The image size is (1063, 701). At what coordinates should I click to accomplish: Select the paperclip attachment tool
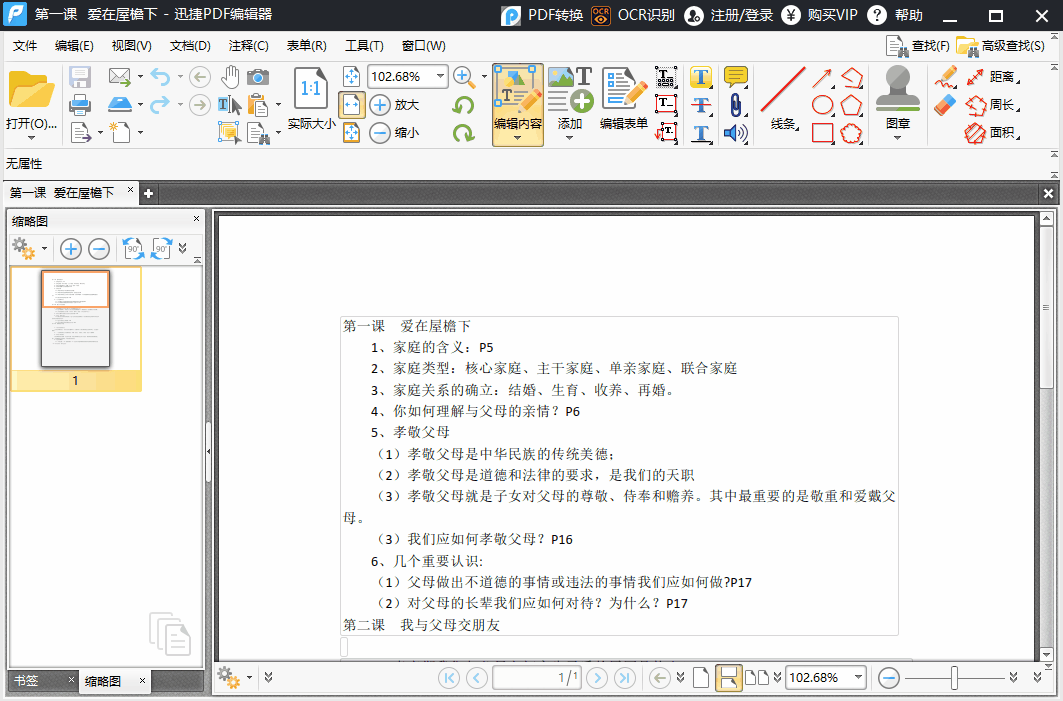(736, 105)
